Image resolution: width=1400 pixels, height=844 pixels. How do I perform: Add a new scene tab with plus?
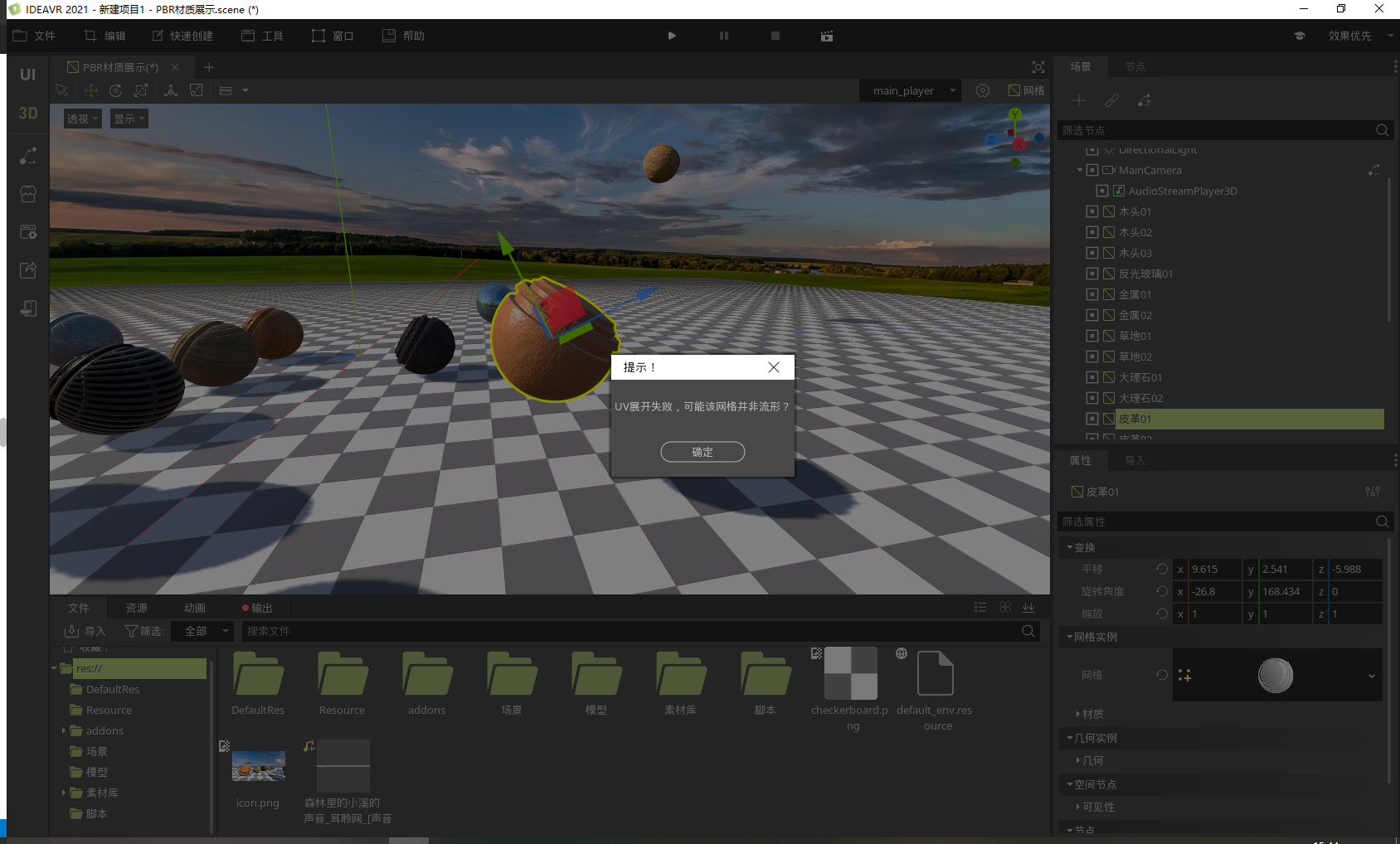(209, 67)
